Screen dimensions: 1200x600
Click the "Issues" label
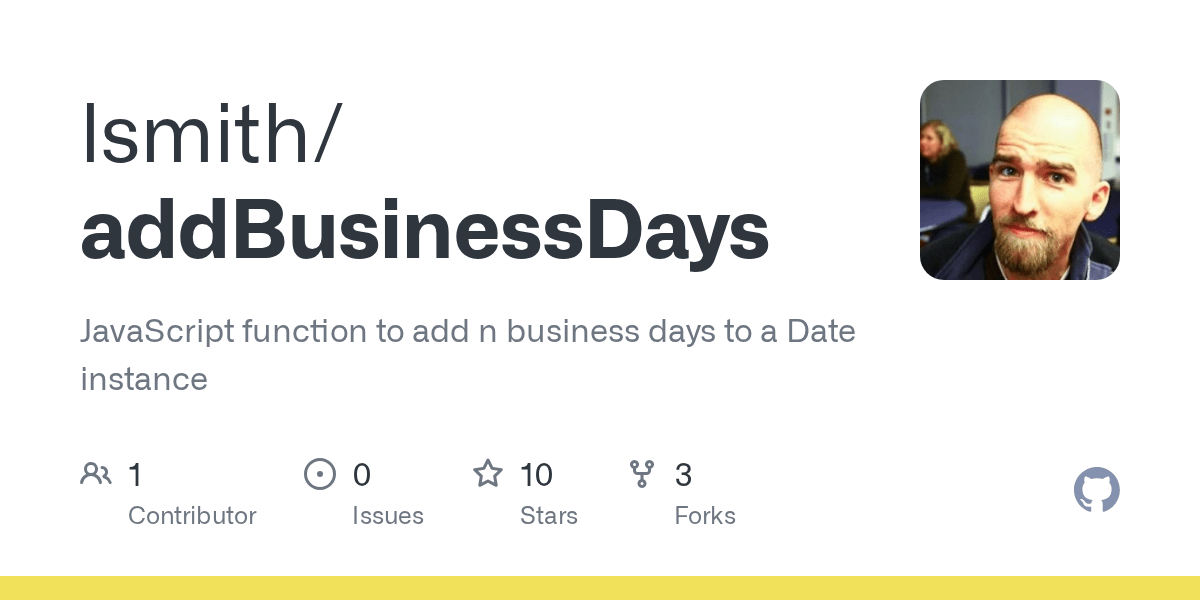point(388,516)
